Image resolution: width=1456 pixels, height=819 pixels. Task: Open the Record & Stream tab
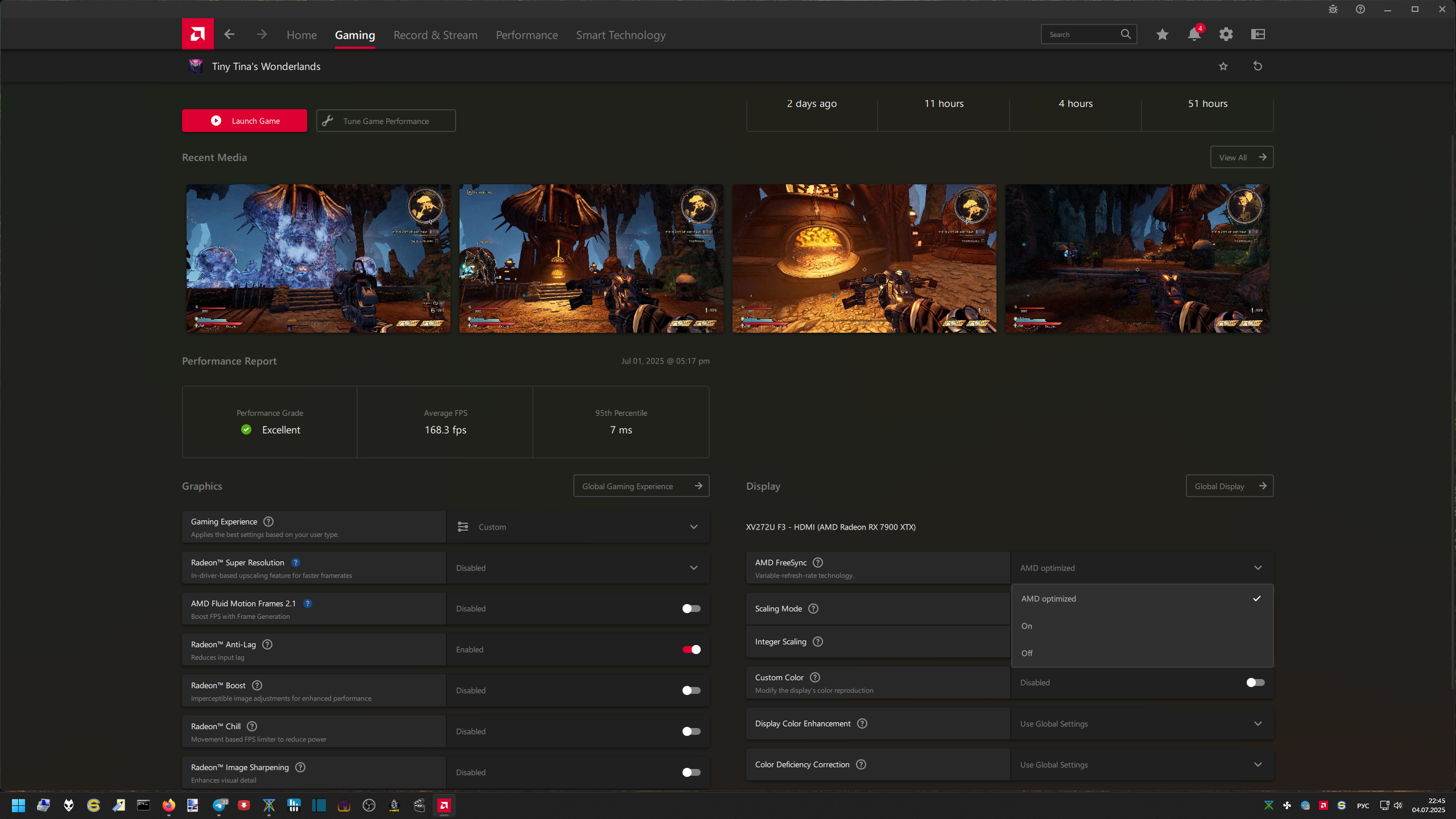(x=435, y=35)
